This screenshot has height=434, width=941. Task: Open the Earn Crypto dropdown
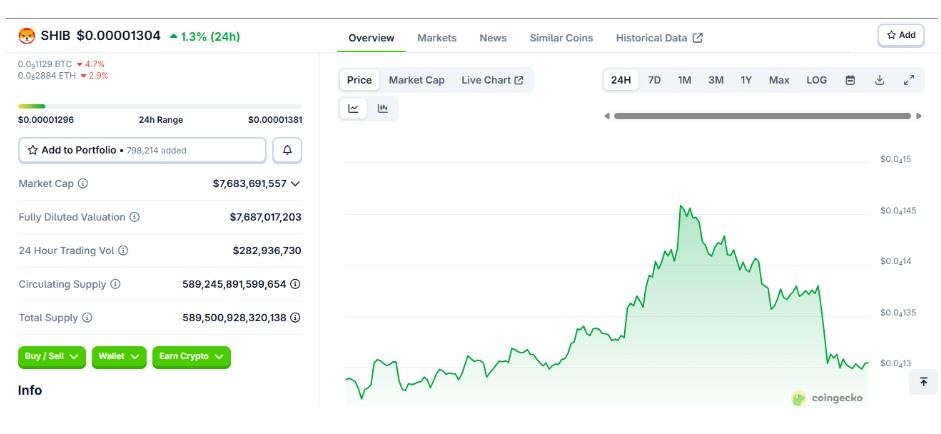pos(191,357)
